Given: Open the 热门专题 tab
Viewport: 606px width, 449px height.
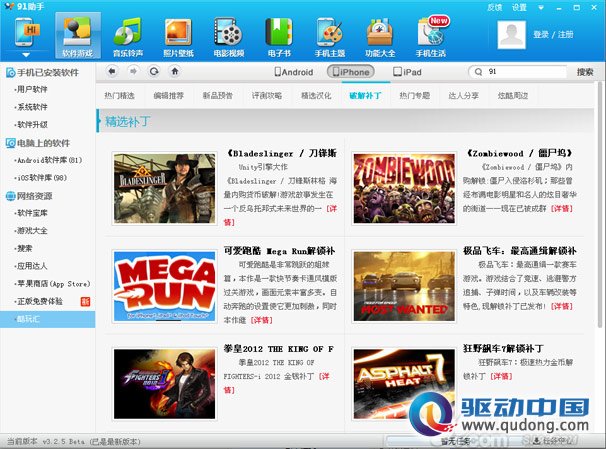Looking at the screenshot, I should click(x=414, y=95).
